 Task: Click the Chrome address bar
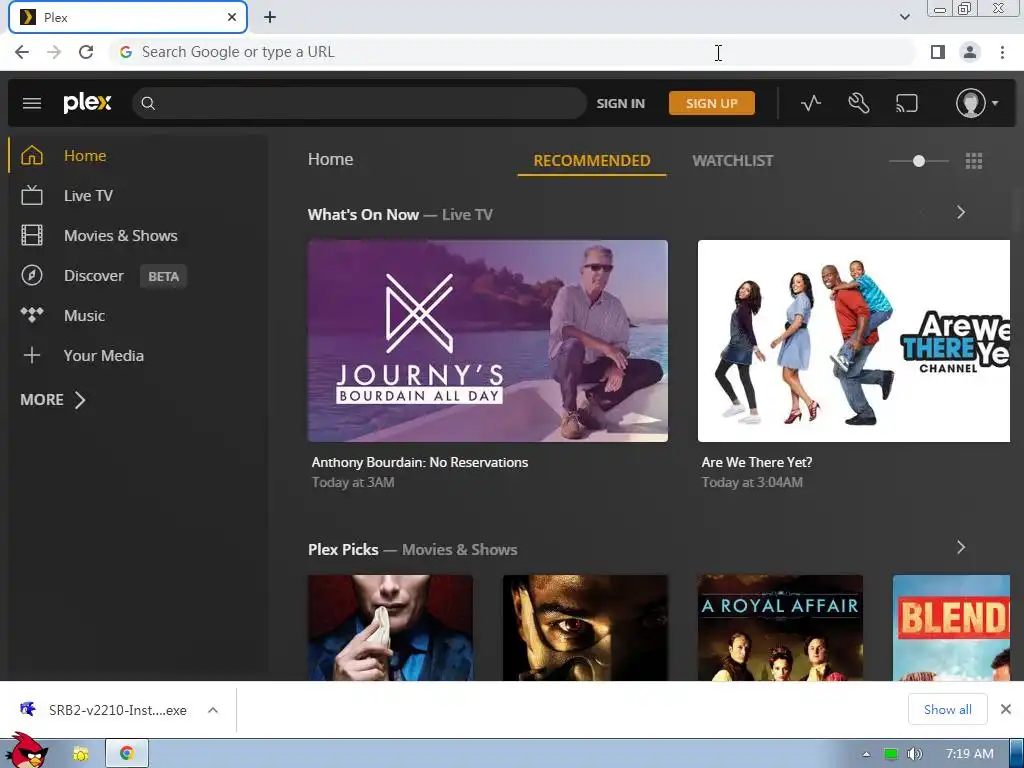[513, 52]
